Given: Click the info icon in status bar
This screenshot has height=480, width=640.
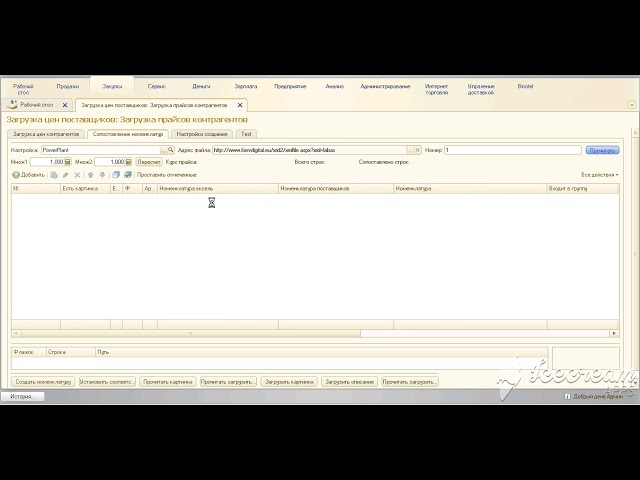Looking at the screenshot, I should coord(567,396).
